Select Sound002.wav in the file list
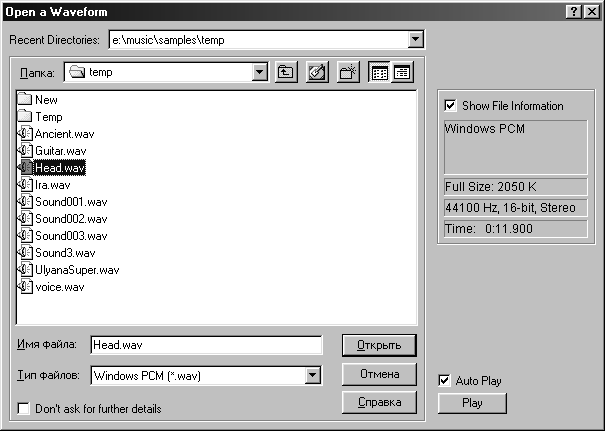This screenshot has height=431, width=605. [x=71, y=219]
